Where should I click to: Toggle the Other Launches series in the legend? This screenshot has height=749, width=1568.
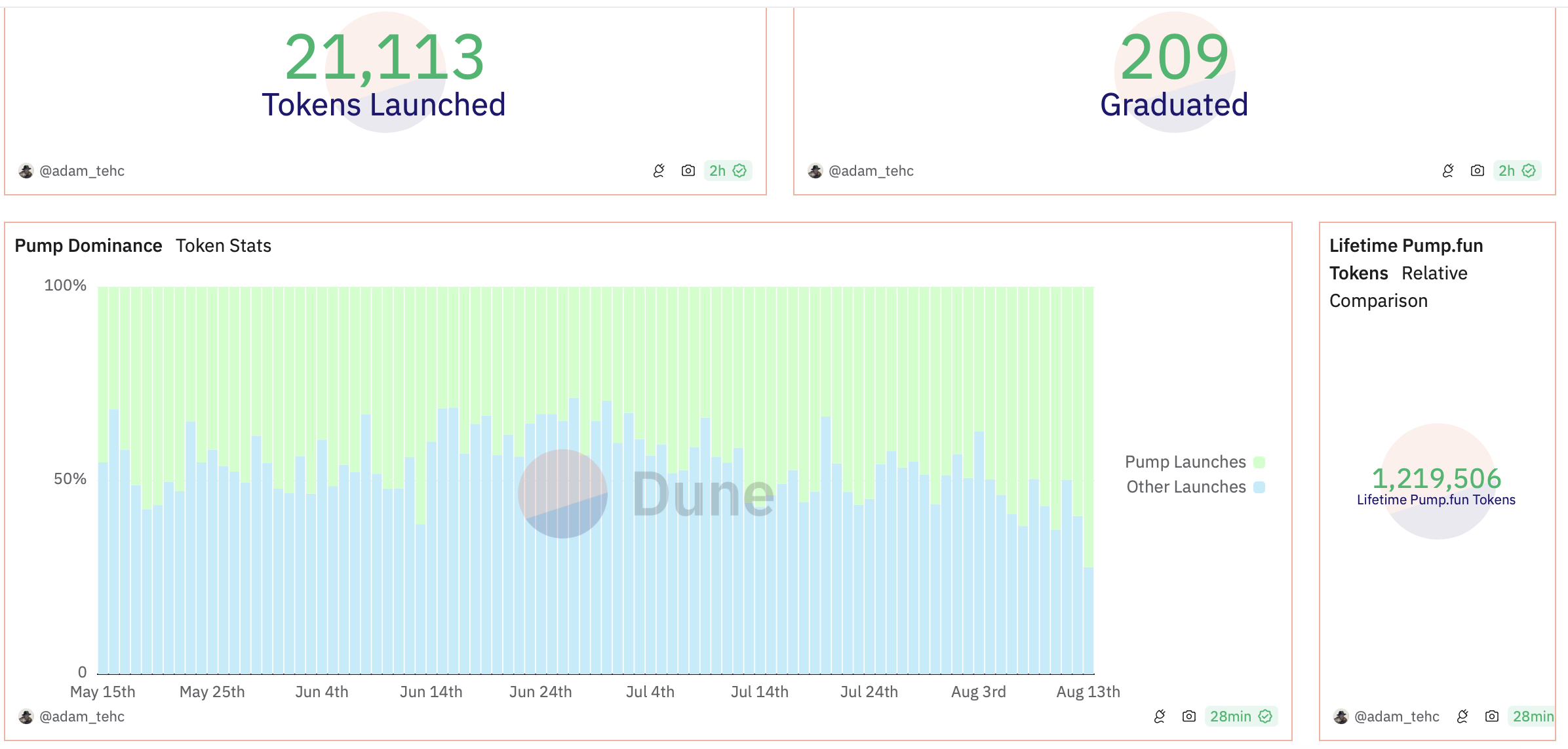(x=1186, y=487)
